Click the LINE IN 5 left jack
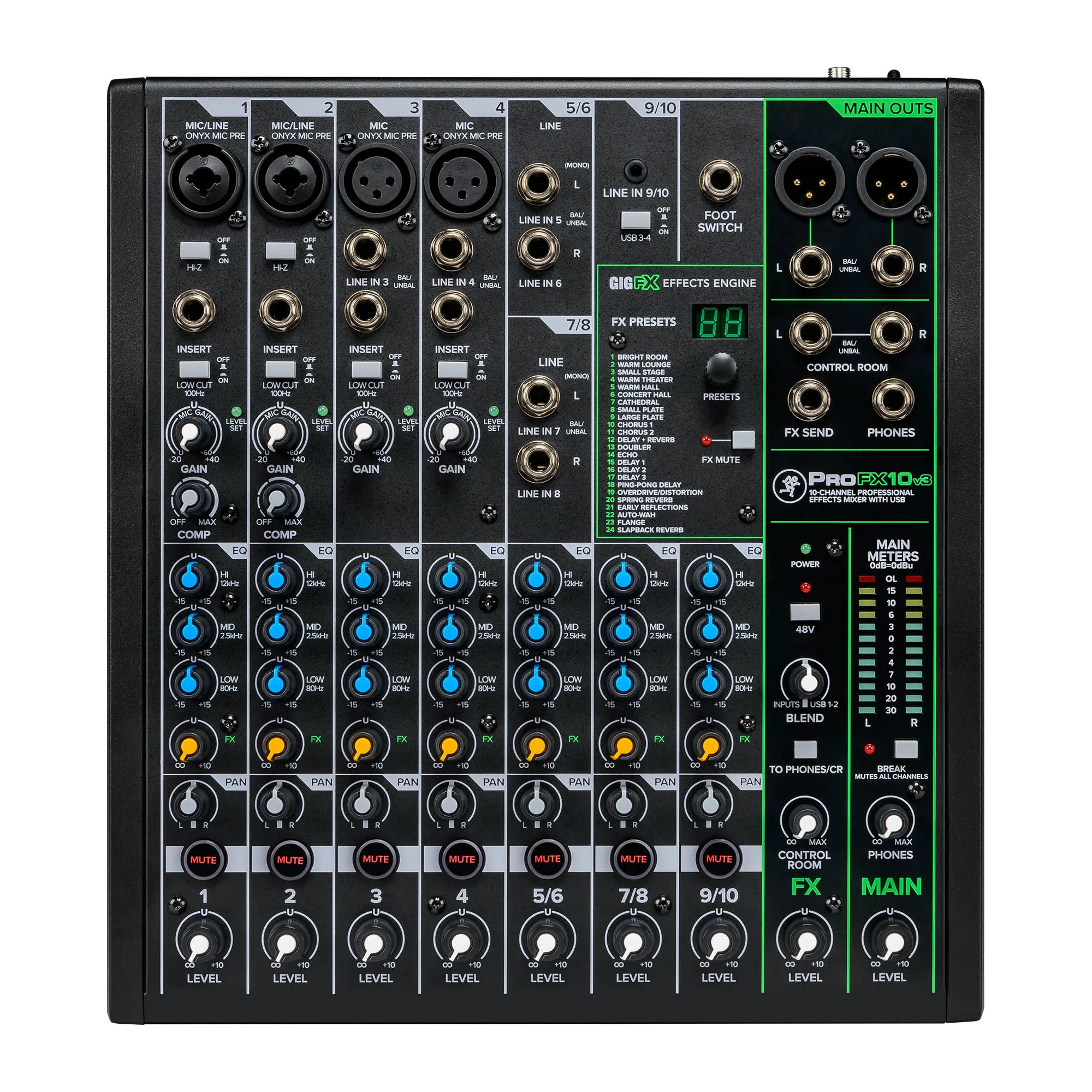The width and height of the screenshot is (1092, 1092). tap(538, 184)
